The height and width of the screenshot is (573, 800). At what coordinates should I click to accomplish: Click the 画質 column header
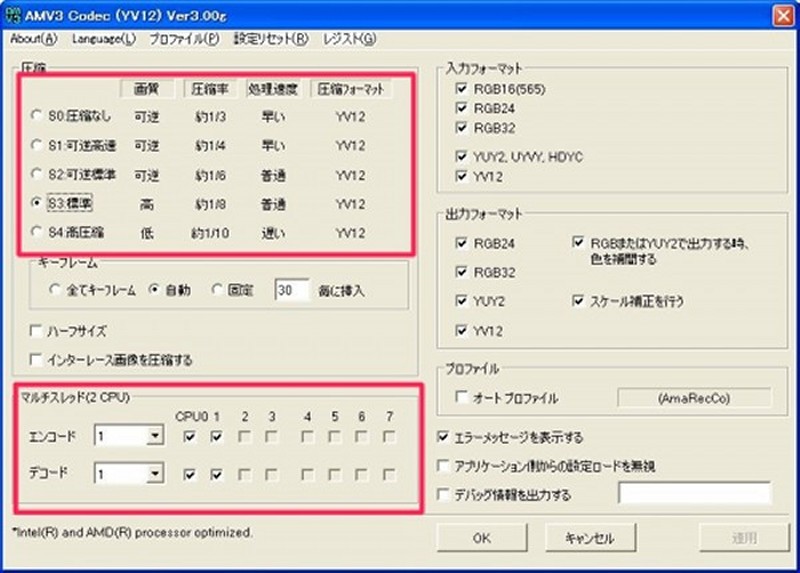[x=147, y=89]
